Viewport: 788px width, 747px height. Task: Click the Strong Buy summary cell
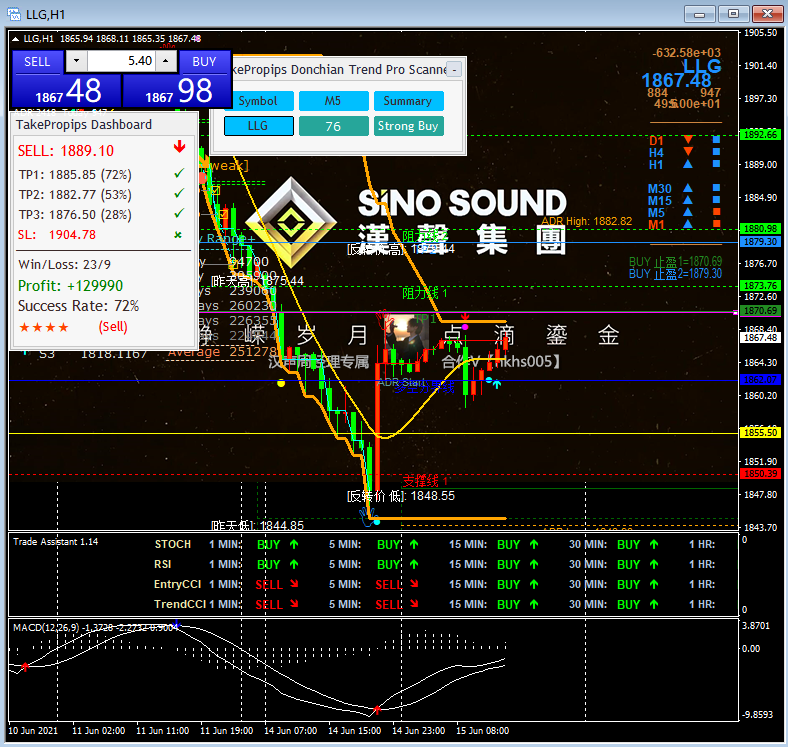tap(408, 126)
